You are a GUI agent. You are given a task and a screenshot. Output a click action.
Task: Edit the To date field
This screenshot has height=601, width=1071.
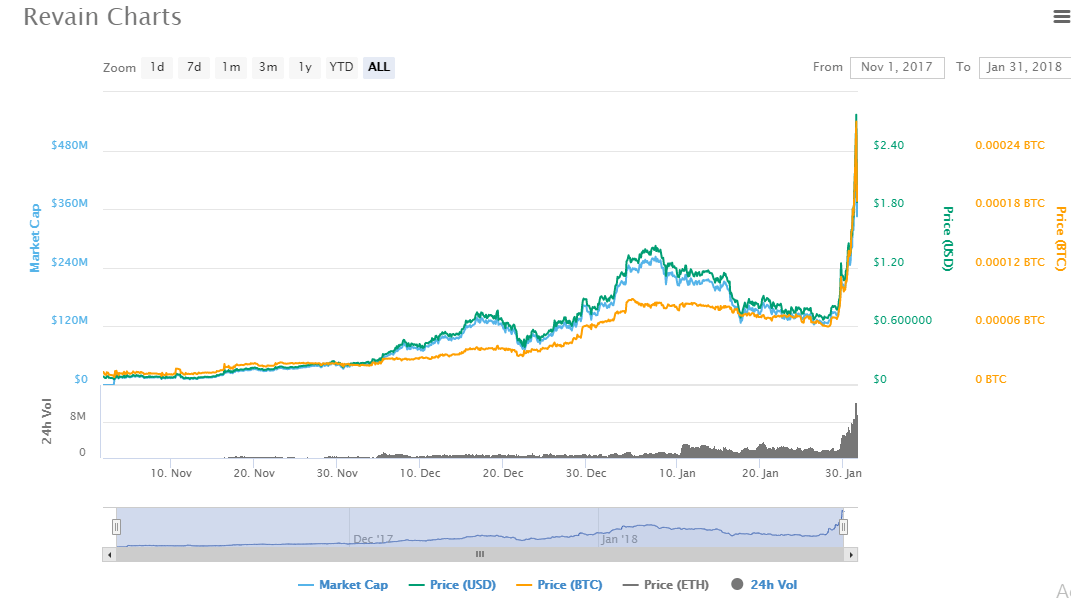tap(1024, 67)
